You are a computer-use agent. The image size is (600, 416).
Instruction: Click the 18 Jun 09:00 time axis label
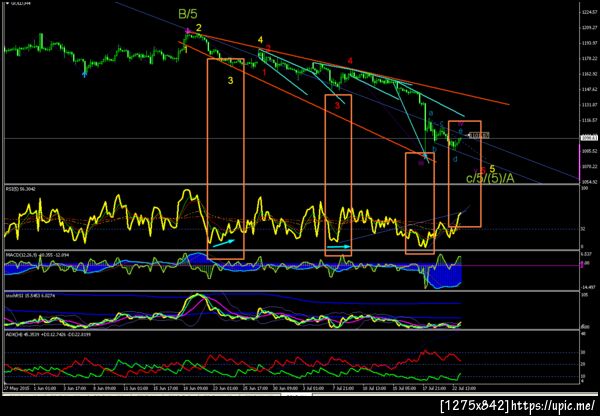[196, 388]
